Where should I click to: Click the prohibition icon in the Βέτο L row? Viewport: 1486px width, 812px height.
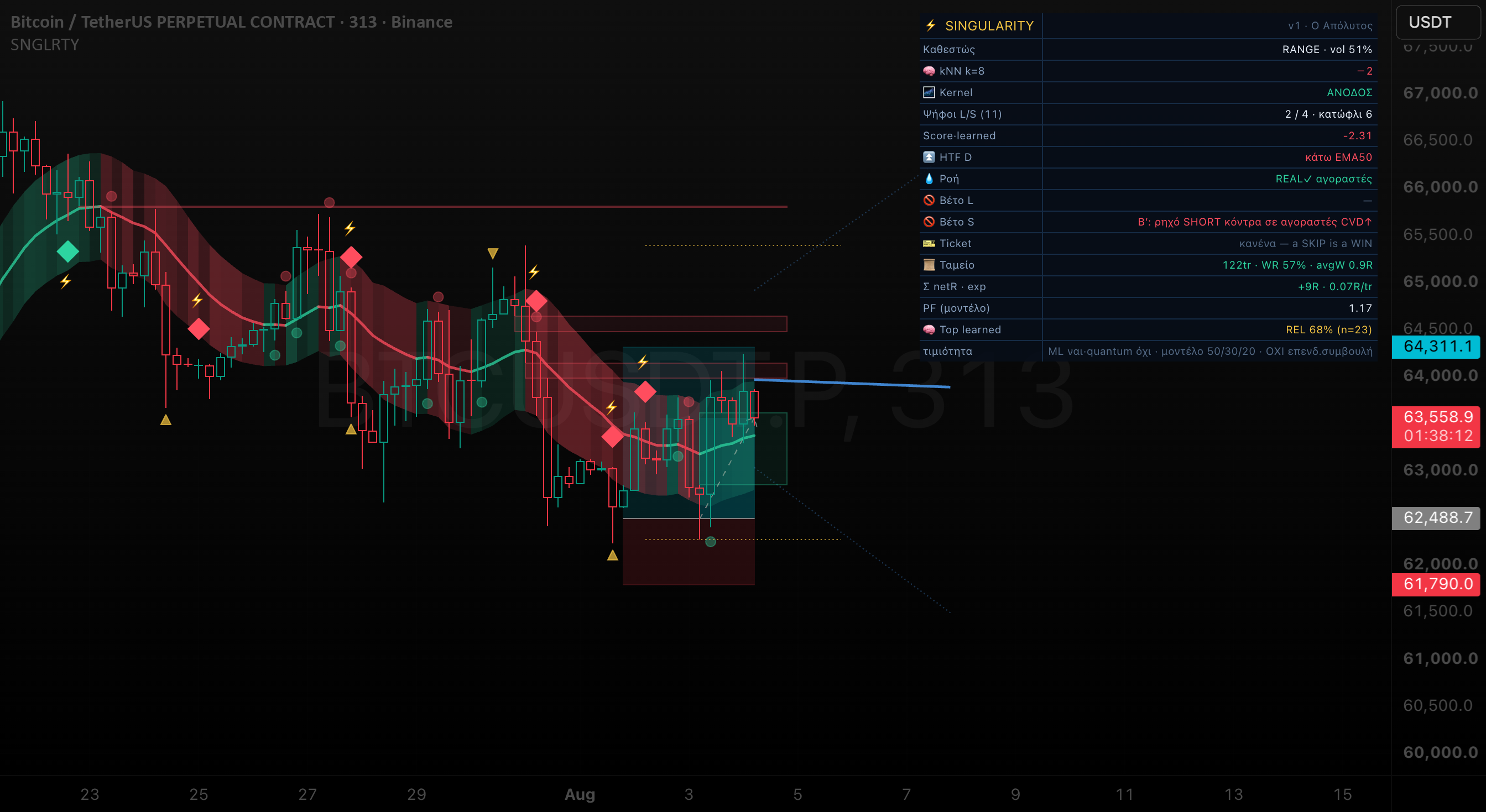(929, 200)
